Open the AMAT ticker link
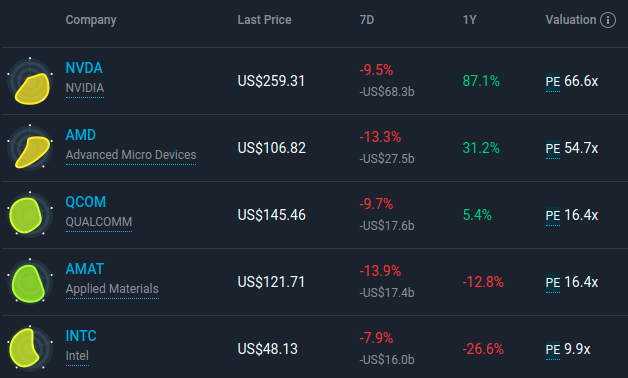Viewport: 628px width, 378px height. pyautogui.click(x=85, y=269)
